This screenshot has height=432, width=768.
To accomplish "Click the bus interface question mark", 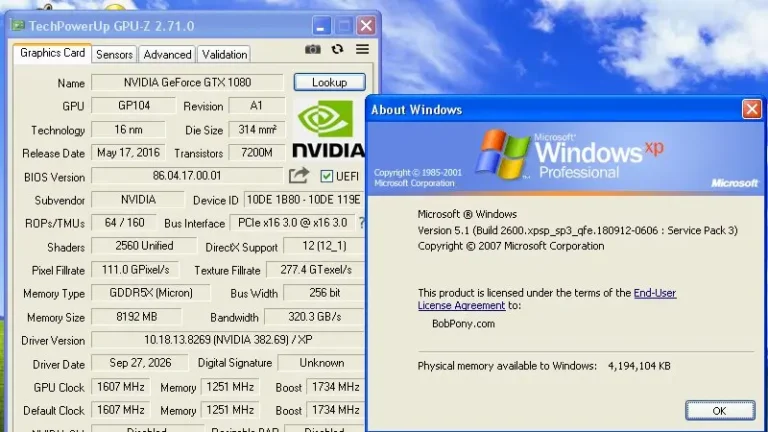I will pyautogui.click(x=361, y=223).
